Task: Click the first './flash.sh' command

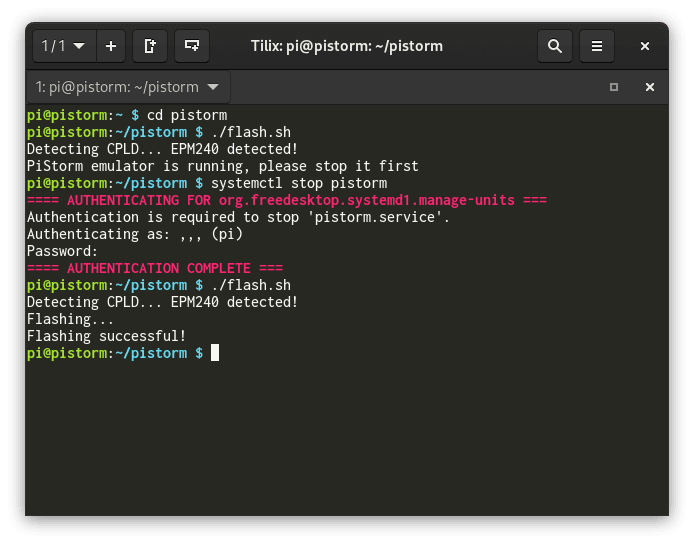Action: point(251,132)
